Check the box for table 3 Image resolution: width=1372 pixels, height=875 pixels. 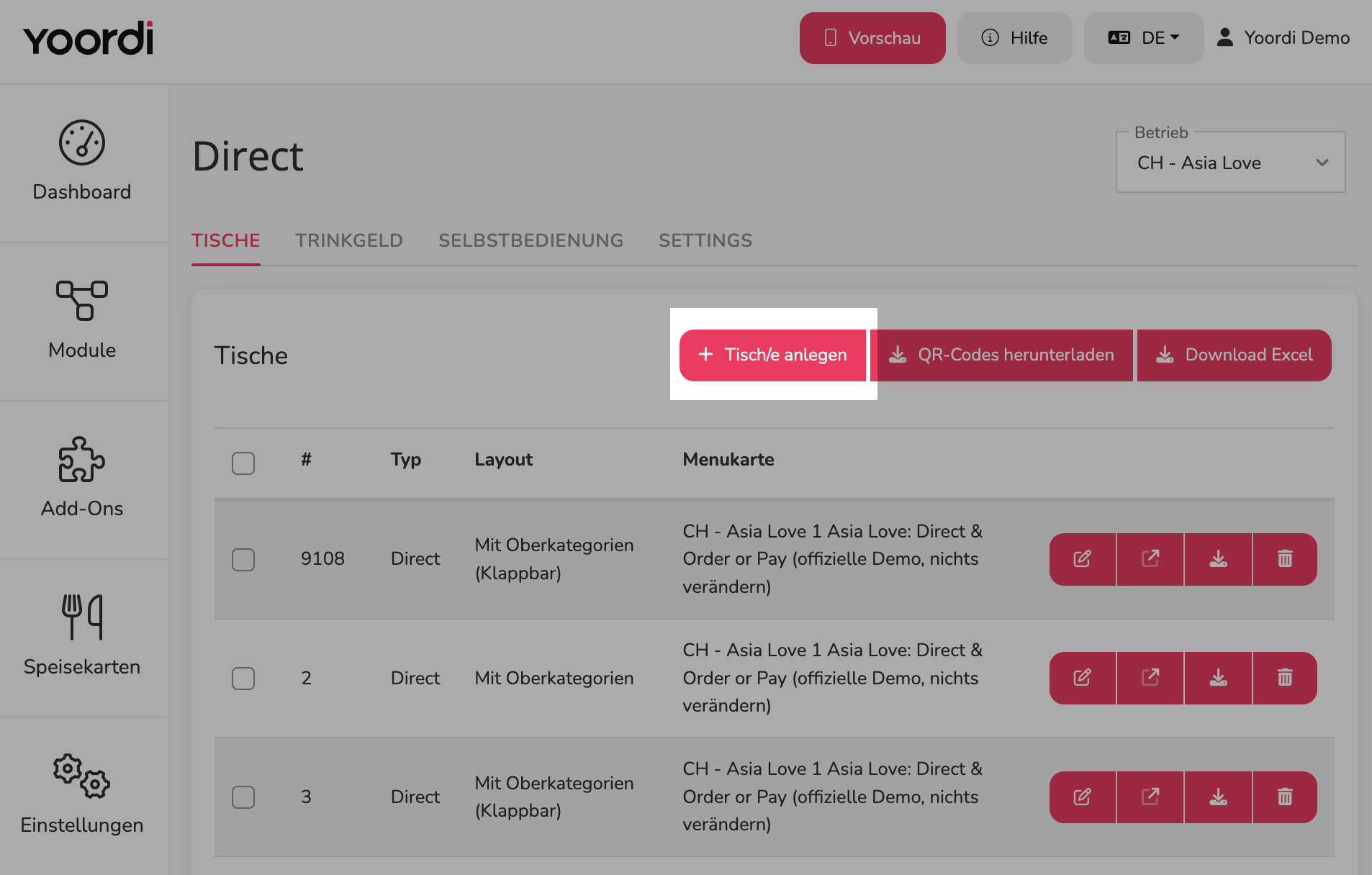[243, 797]
